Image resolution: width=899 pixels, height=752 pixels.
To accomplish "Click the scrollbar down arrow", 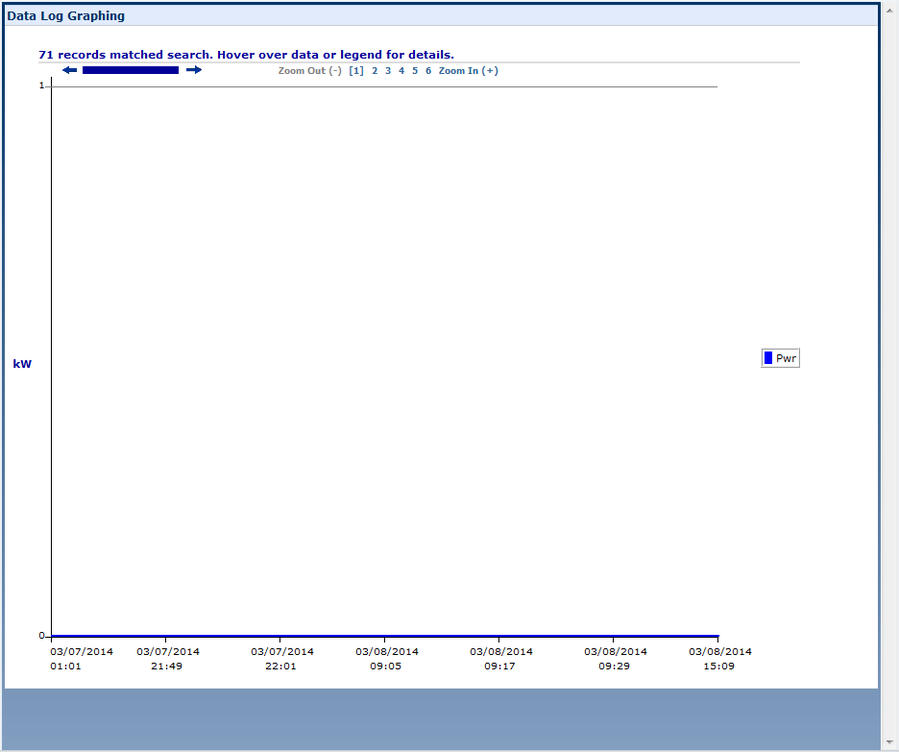I will 890,743.
